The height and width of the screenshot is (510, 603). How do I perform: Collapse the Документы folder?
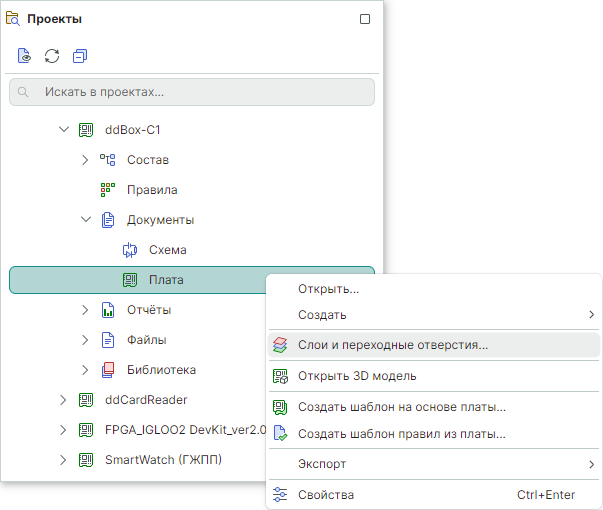86,220
